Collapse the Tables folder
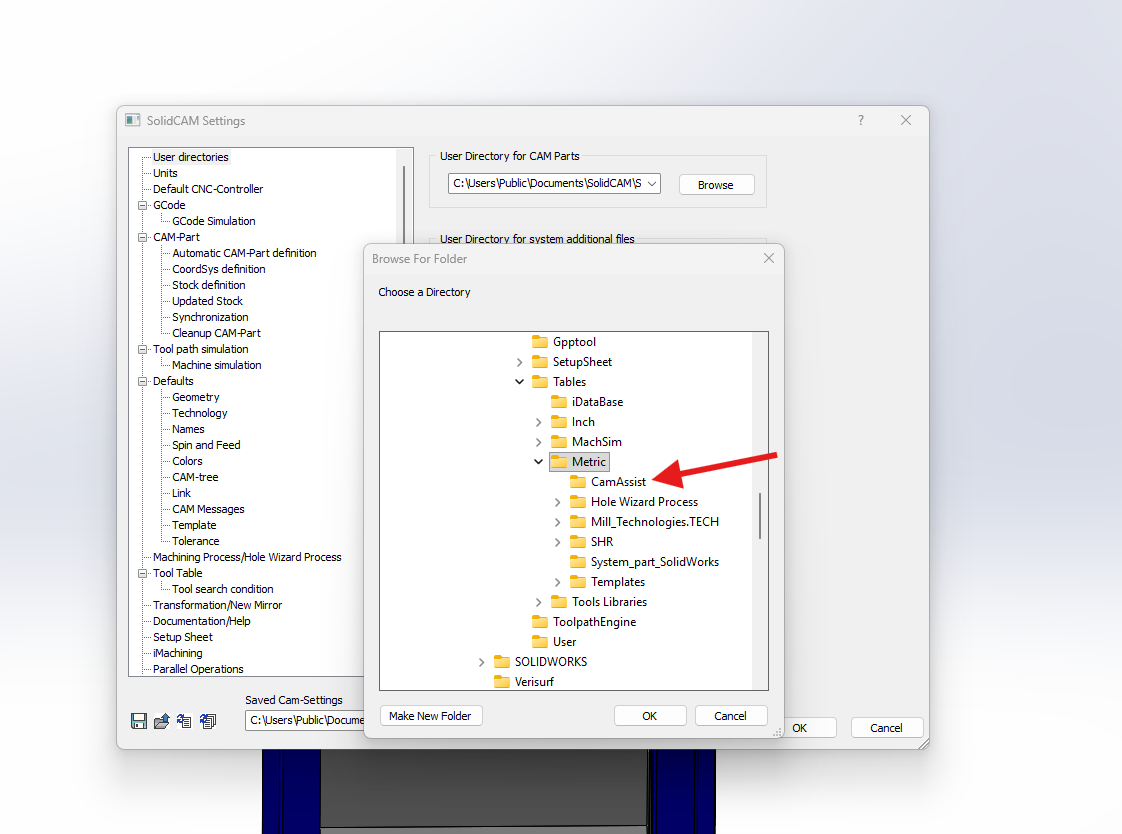 tap(519, 382)
